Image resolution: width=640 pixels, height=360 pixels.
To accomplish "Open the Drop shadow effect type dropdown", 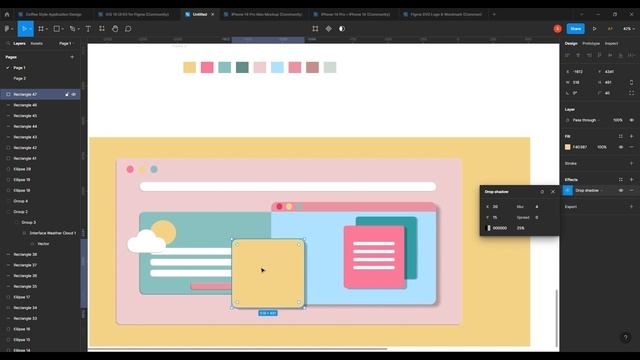I will [x=589, y=191].
